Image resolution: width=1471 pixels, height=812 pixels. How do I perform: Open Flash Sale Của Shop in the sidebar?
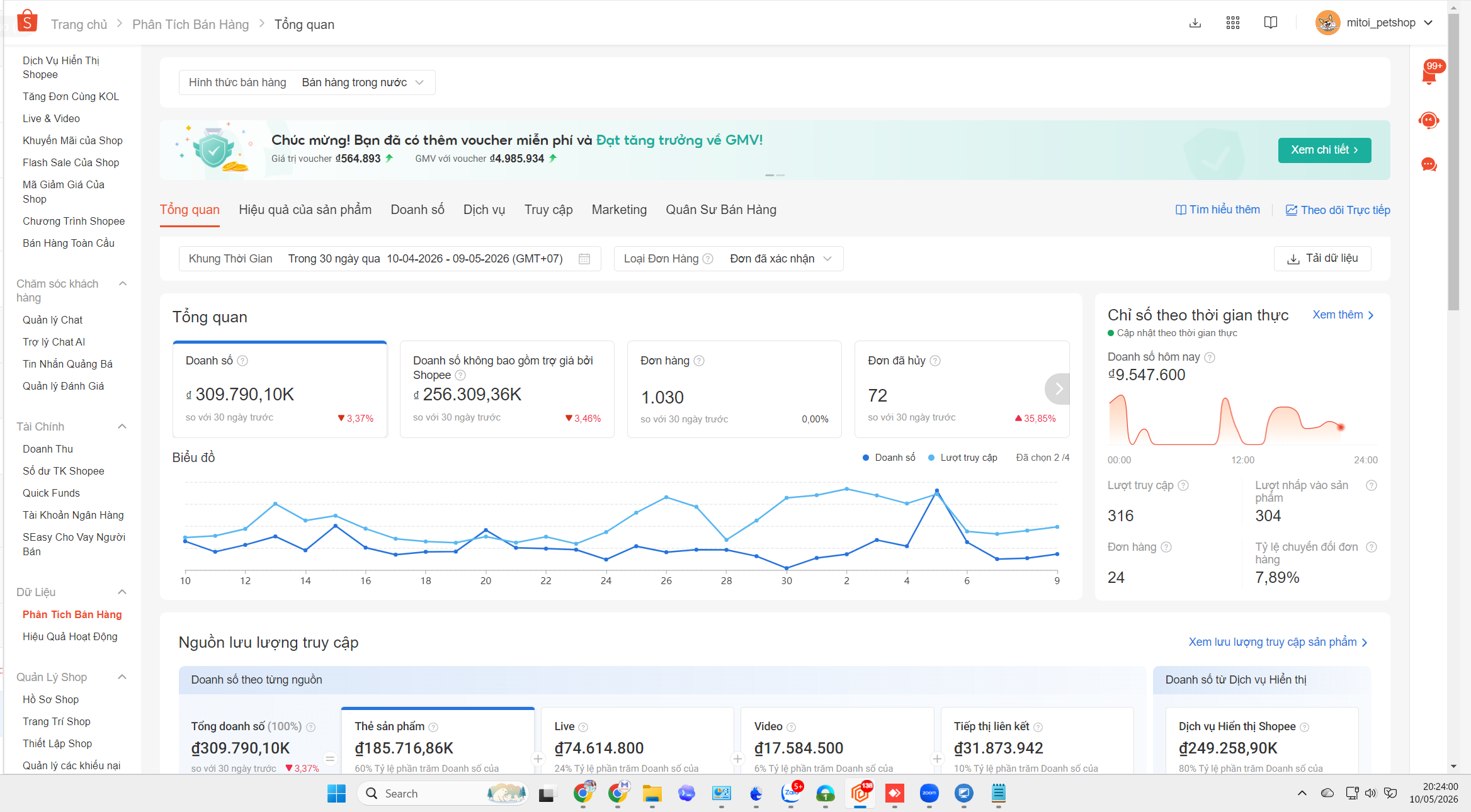click(71, 162)
